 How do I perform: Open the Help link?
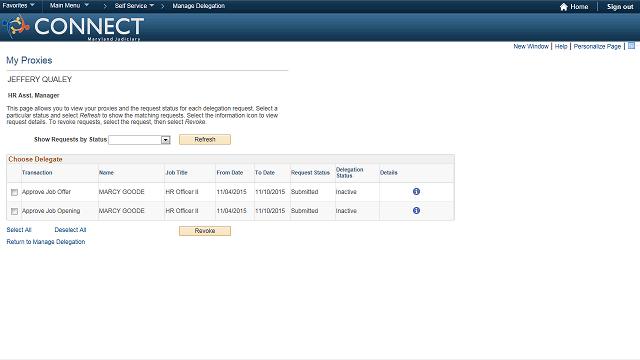click(x=561, y=47)
